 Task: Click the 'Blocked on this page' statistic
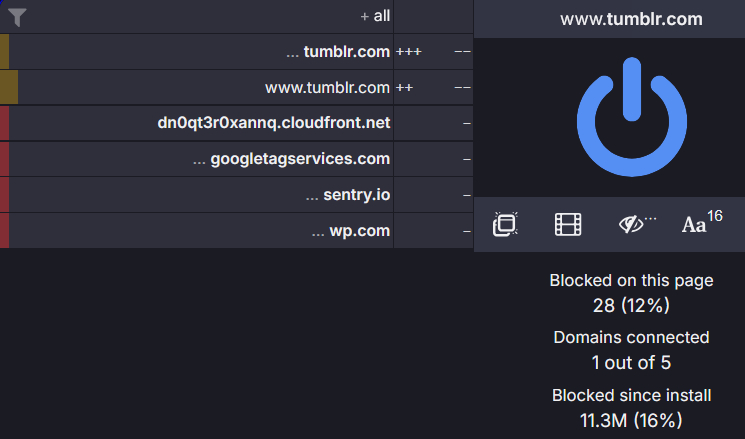point(631,293)
